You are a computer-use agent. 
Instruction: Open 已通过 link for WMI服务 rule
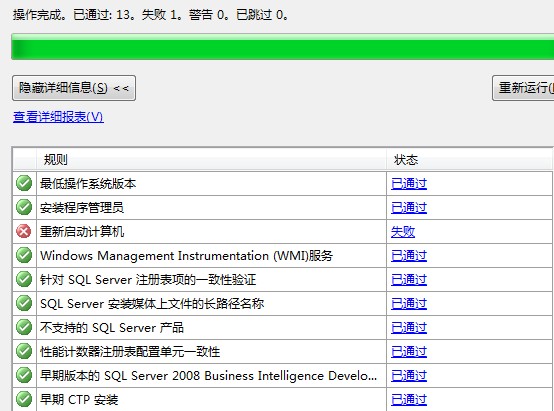409,256
